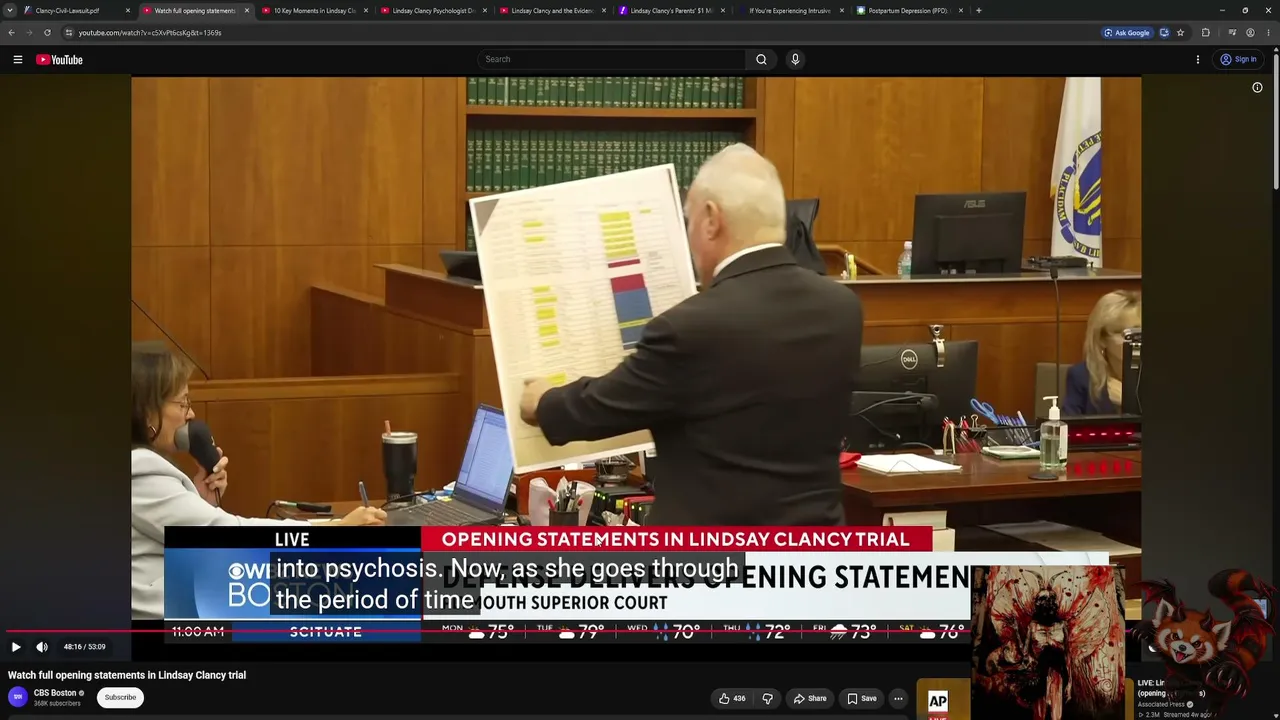The image size is (1280, 720).
Task: Open the CBS Boston channel name
Action: click(55, 693)
